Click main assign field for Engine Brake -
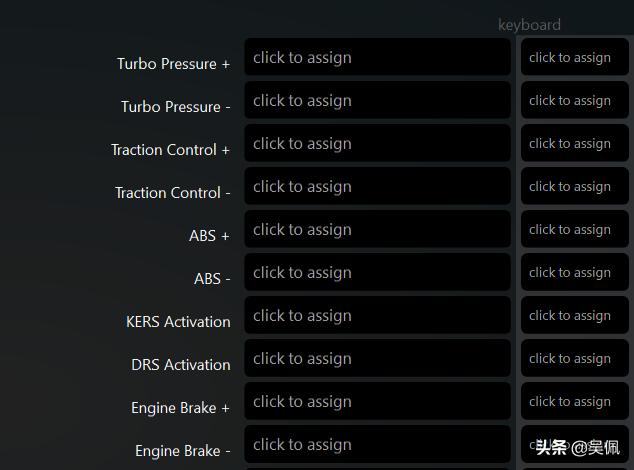This screenshot has width=634, height=470. point(377,445)
